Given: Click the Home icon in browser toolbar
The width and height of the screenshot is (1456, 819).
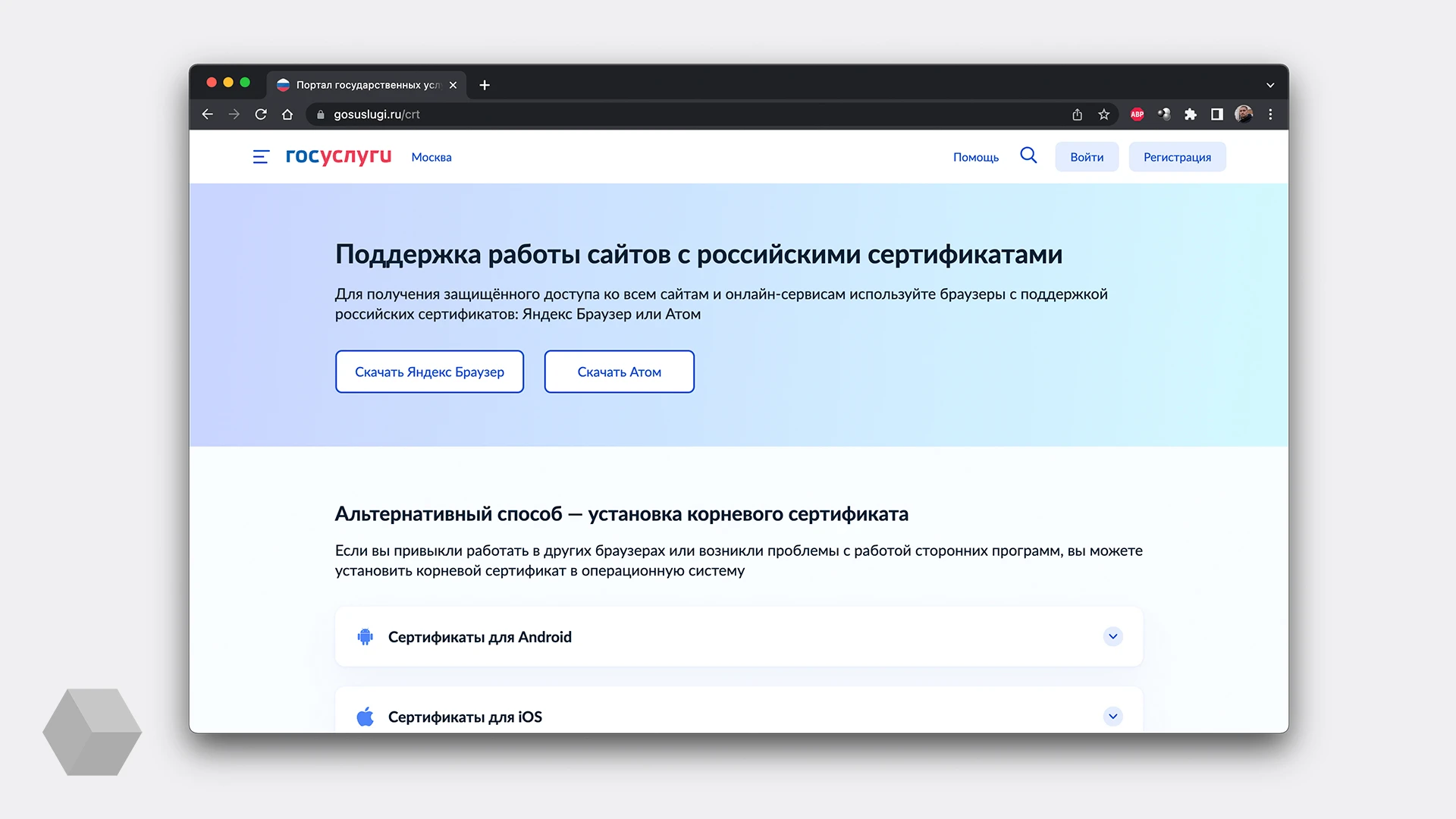Looking at the screenshot, I should pyautogui.click(x=287, y=114).
